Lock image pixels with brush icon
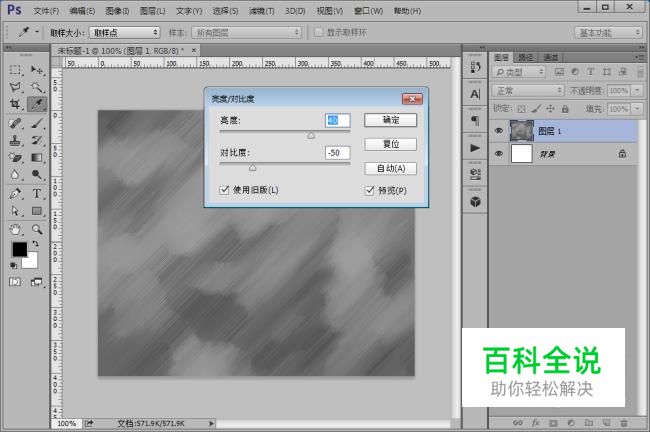The image size is (650, 432). [536, 109]
